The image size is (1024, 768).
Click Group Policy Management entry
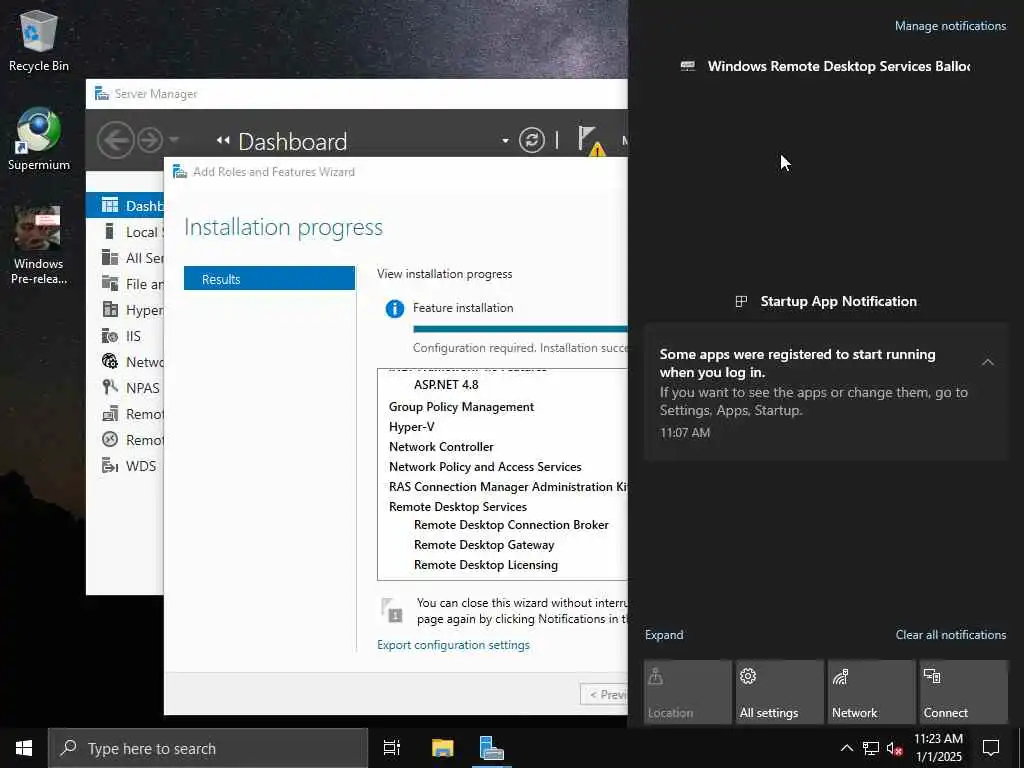[x=461, y=407]
